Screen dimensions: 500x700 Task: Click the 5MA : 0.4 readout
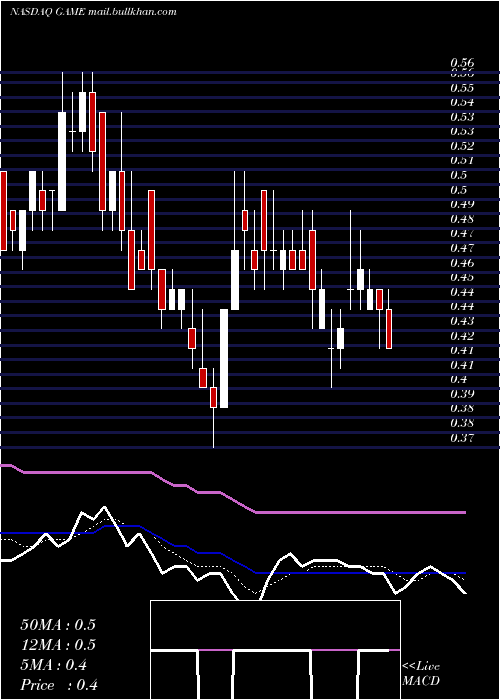pyautogui.click(x=54, y=665)
